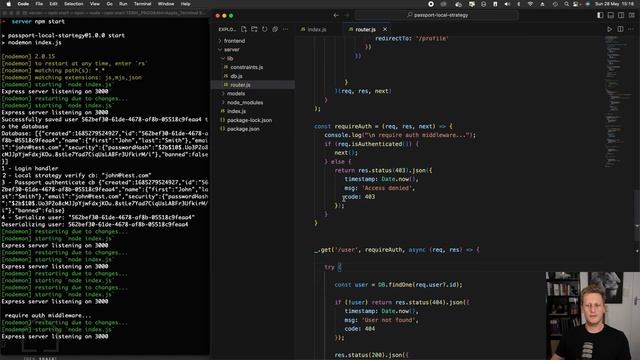Open the Terminal menu

coord(142,4)
